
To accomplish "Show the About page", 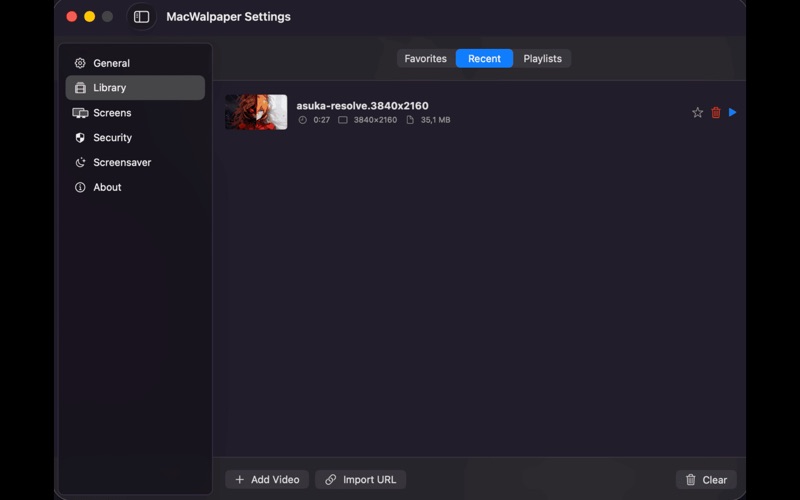I will (x=135, y=187).
